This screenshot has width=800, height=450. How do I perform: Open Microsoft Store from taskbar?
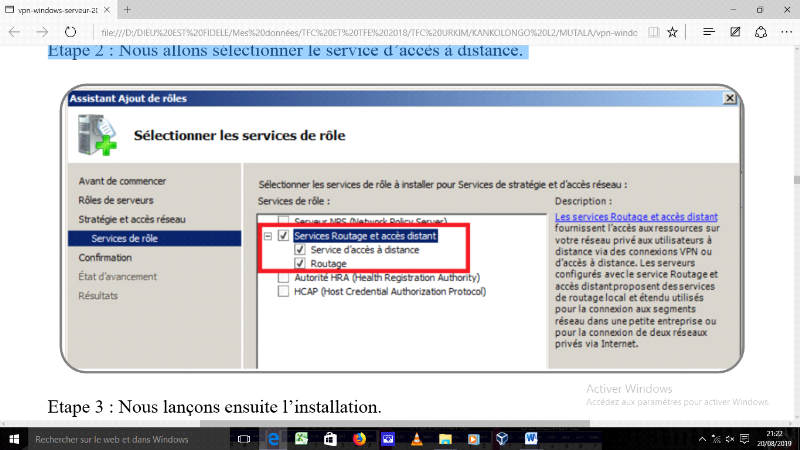(330, 439)
